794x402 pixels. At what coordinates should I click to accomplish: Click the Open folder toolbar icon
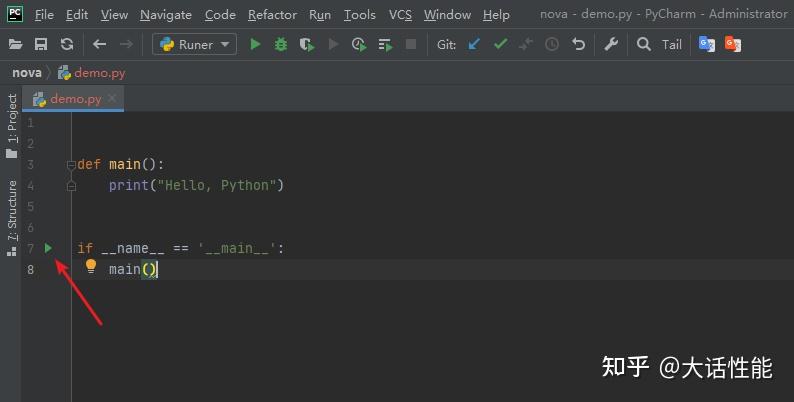coord(16,45)
